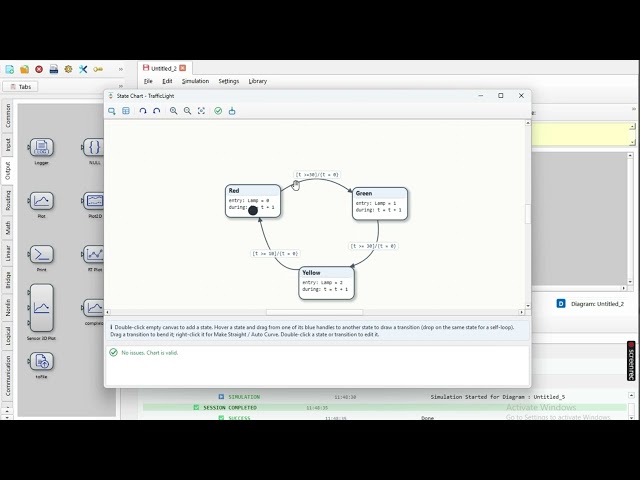Click the new diagram icon in main toolbar
This screenshot has width=640, height=480.
point(10,69)
